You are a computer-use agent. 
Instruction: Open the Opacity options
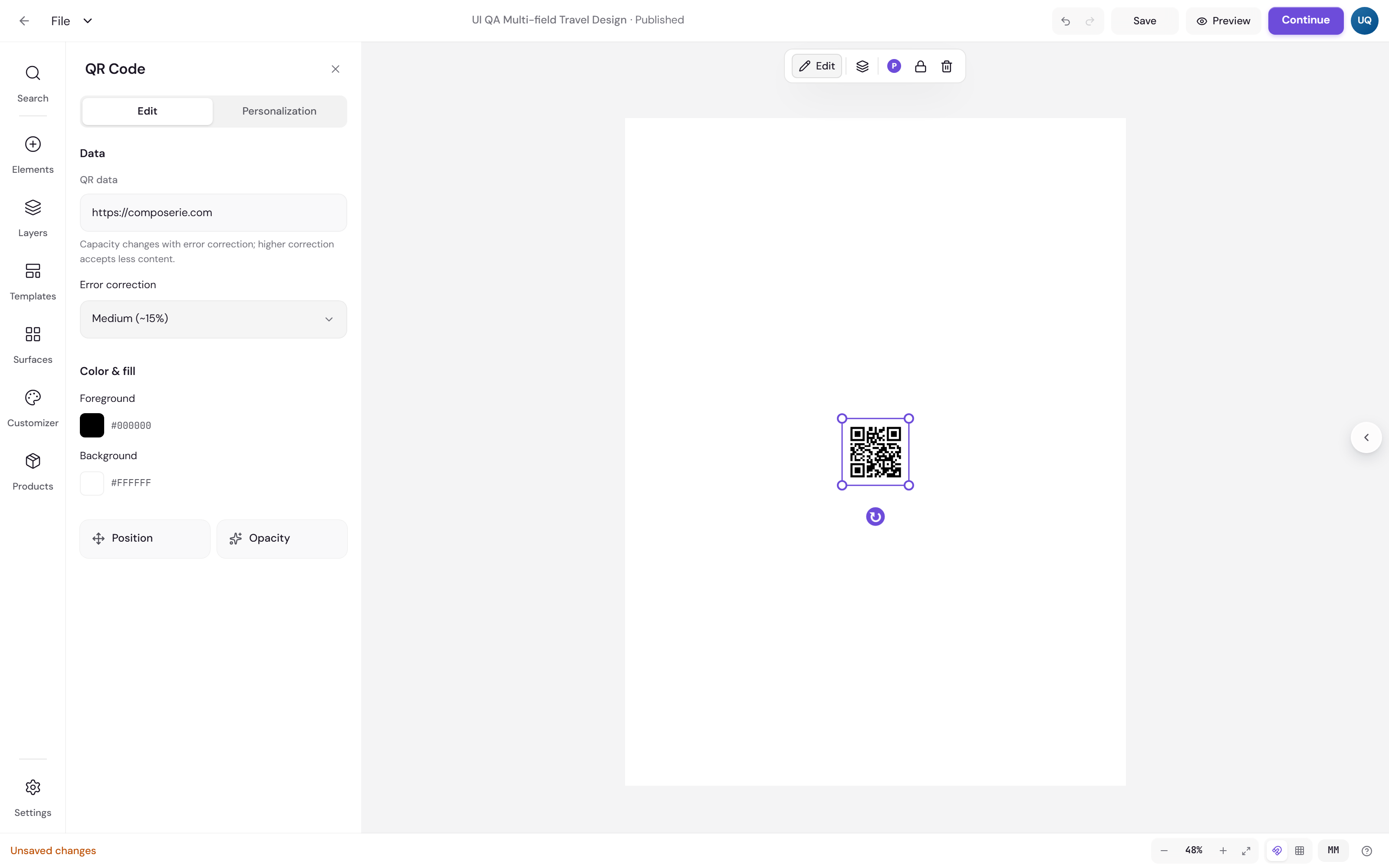click(282, 539)
